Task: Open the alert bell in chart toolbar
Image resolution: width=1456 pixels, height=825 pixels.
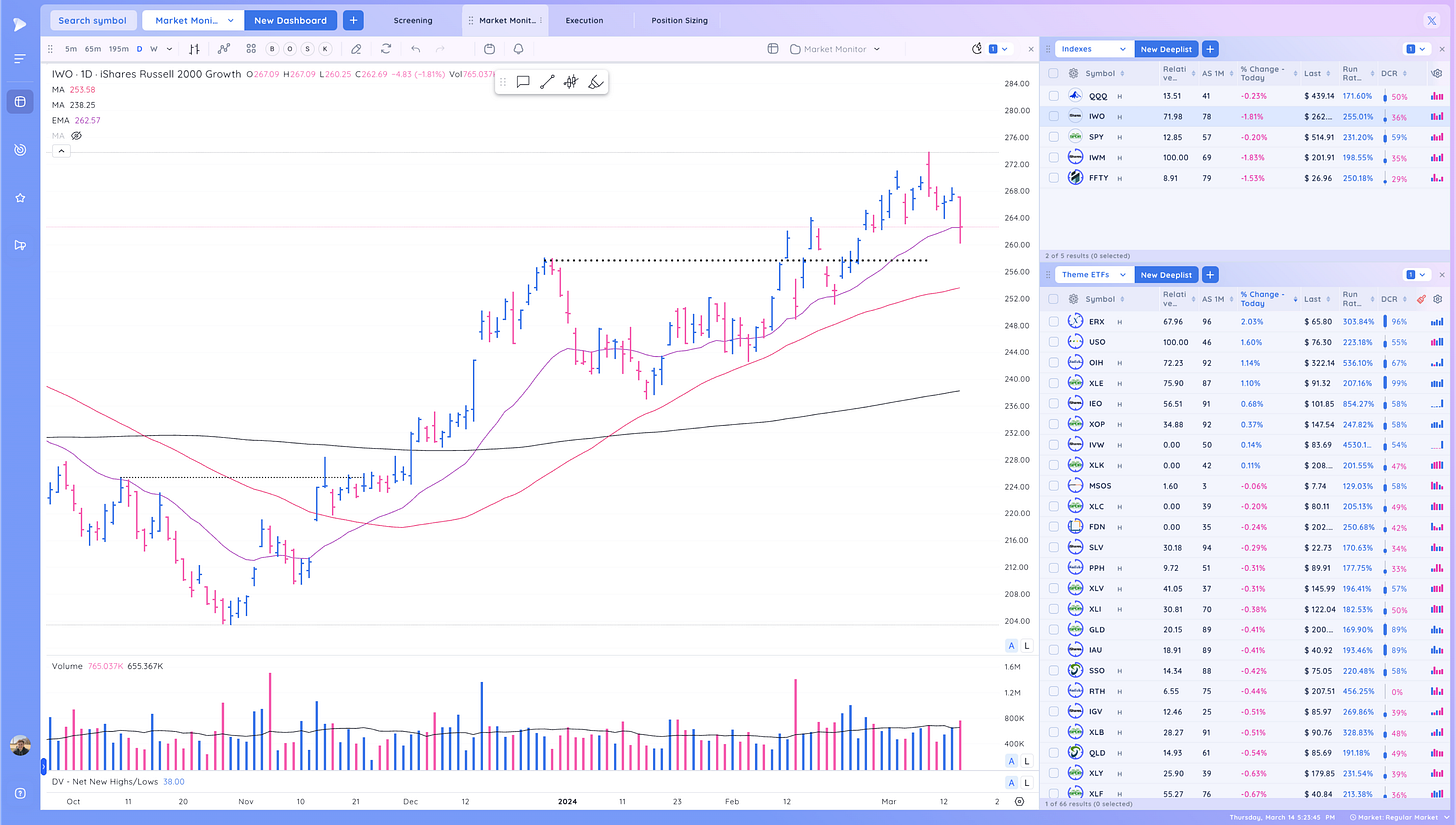Action: 518,49
